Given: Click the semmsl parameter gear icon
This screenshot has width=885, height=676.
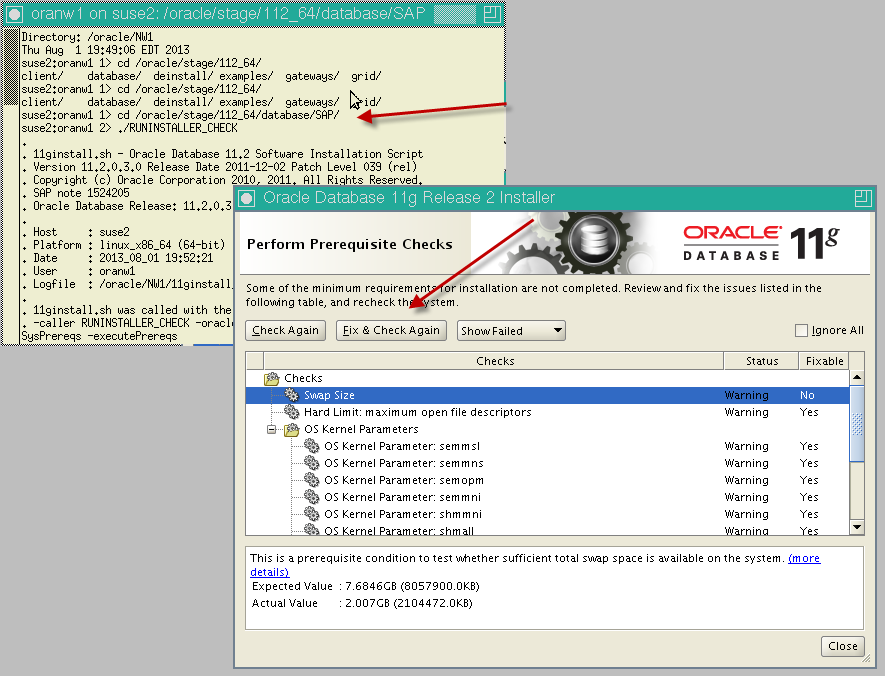Looking at the screenshot, I should point(311,447).
